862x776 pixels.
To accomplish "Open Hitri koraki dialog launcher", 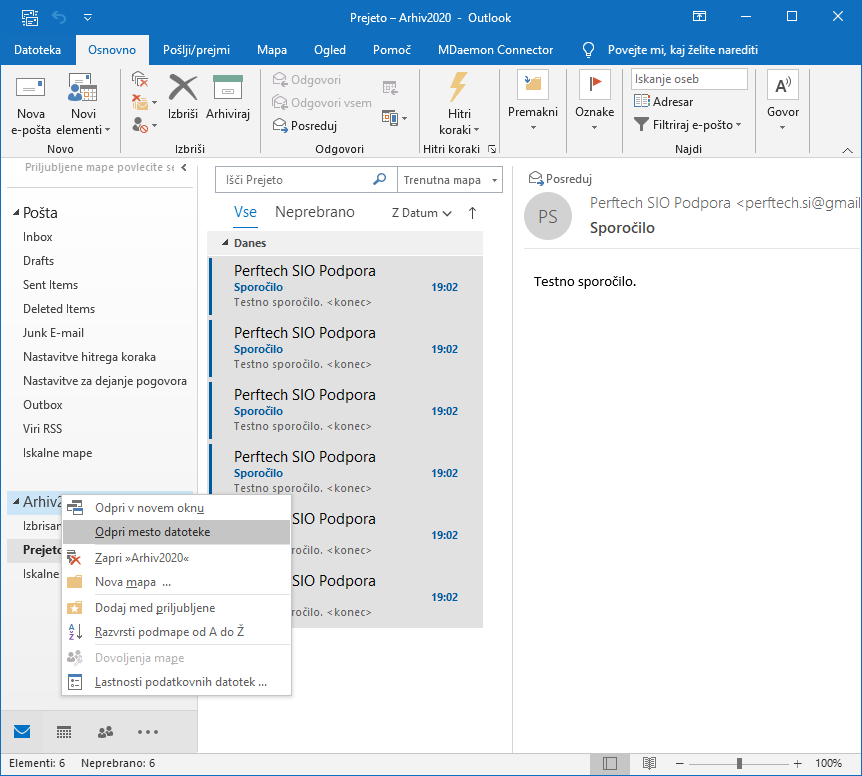I will coord(492,149).
